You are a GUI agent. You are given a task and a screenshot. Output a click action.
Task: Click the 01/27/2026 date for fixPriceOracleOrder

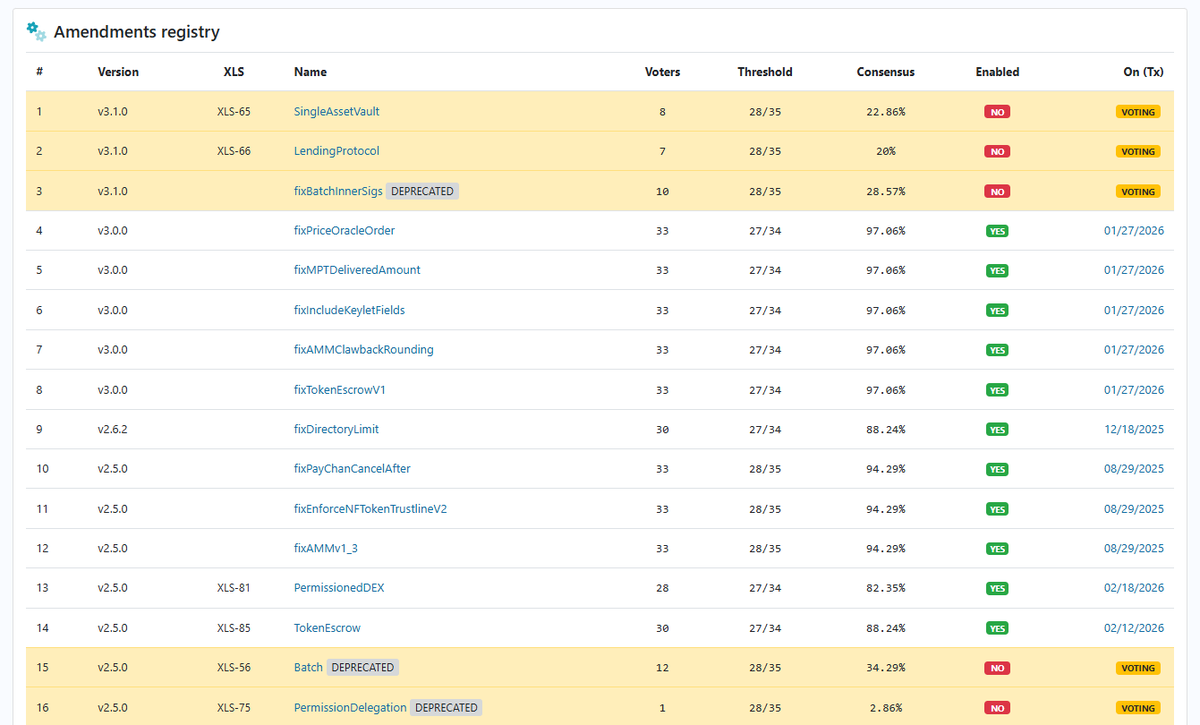coord(1134,231)
